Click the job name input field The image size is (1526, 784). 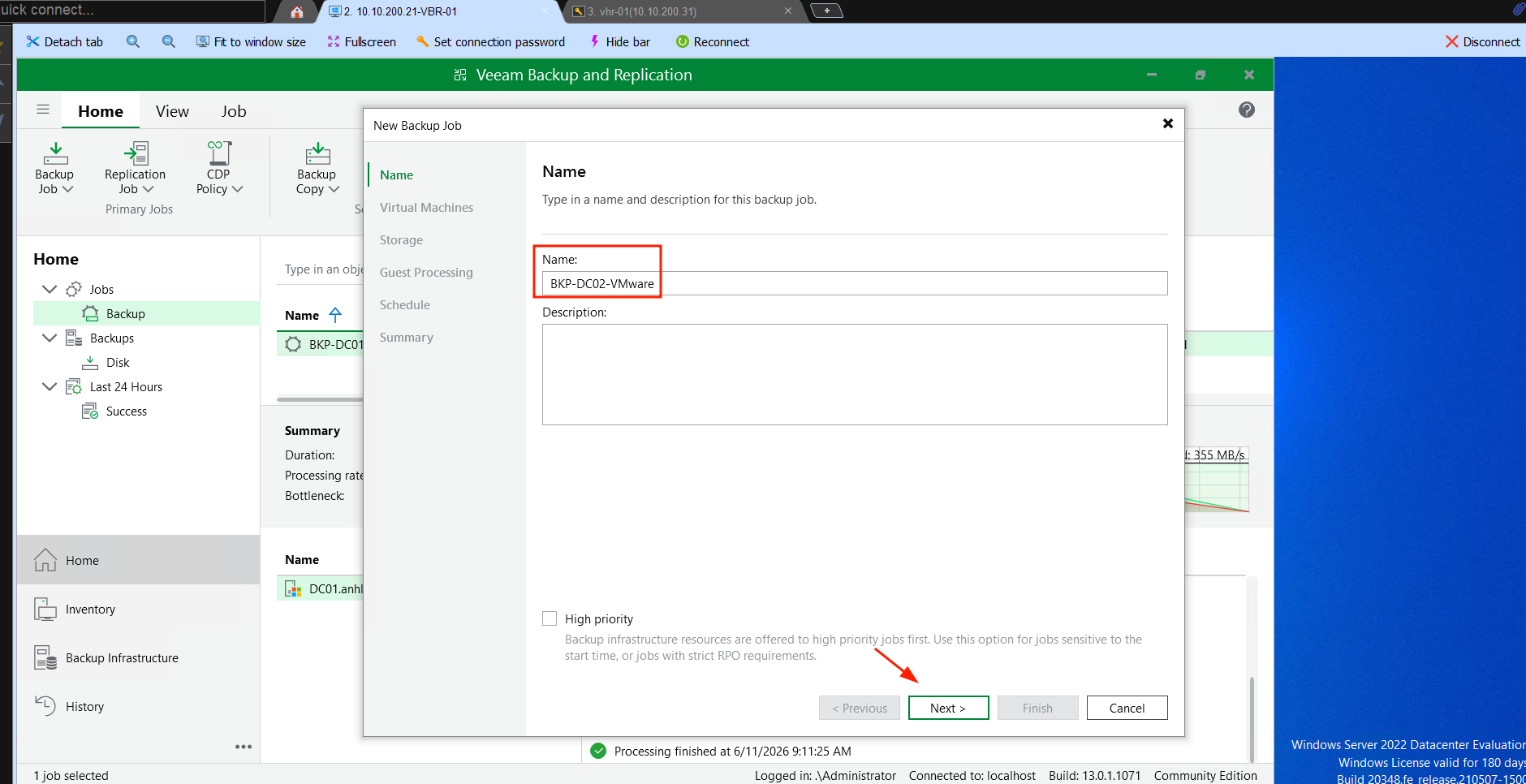coord(855,283)
